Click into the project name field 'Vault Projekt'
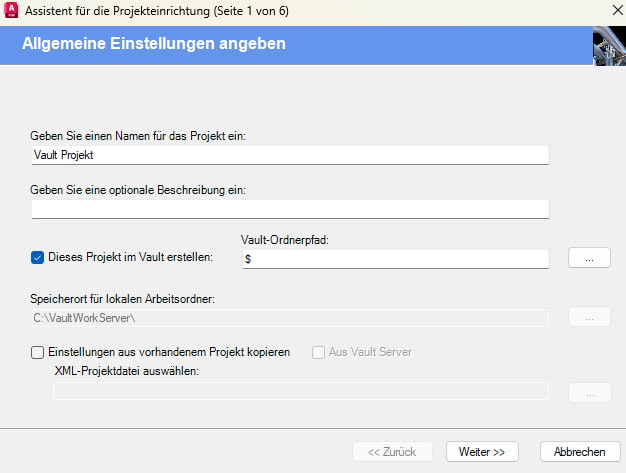This screenshot has width=626, height=473. pos(290,155)
